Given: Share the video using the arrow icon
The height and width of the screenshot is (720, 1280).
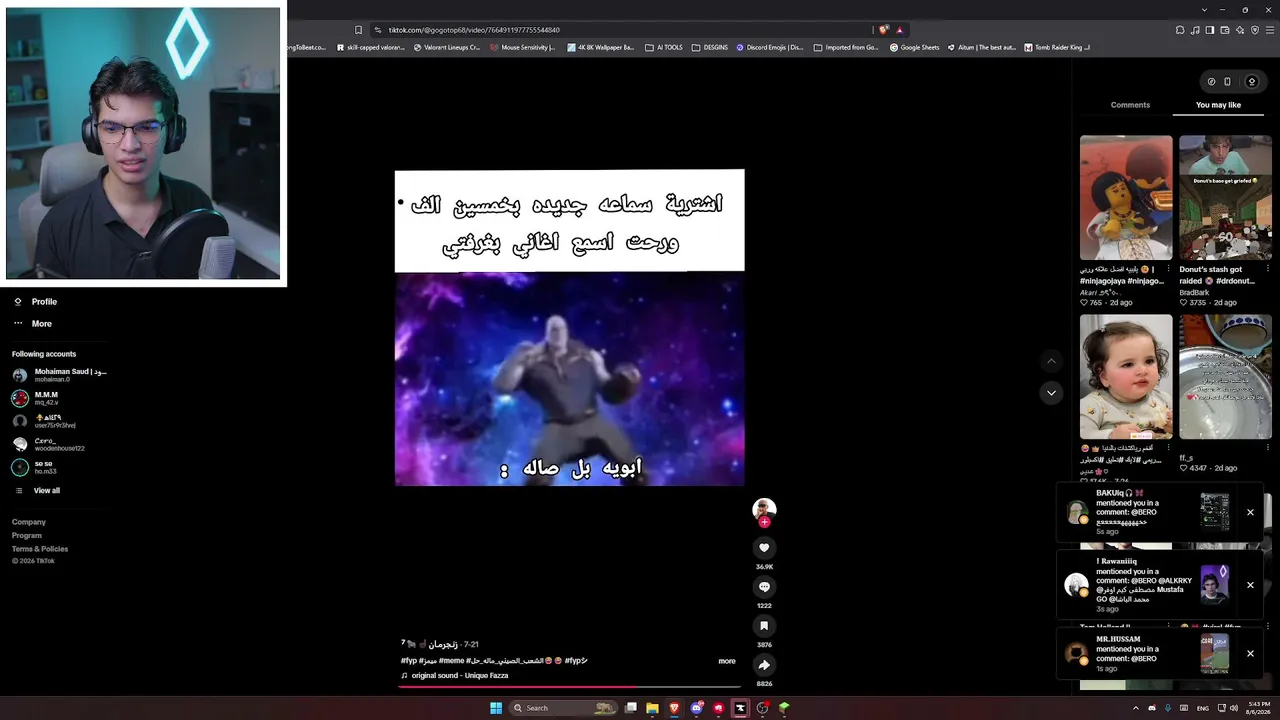Looking at the screenshot, I should (764, 665).
